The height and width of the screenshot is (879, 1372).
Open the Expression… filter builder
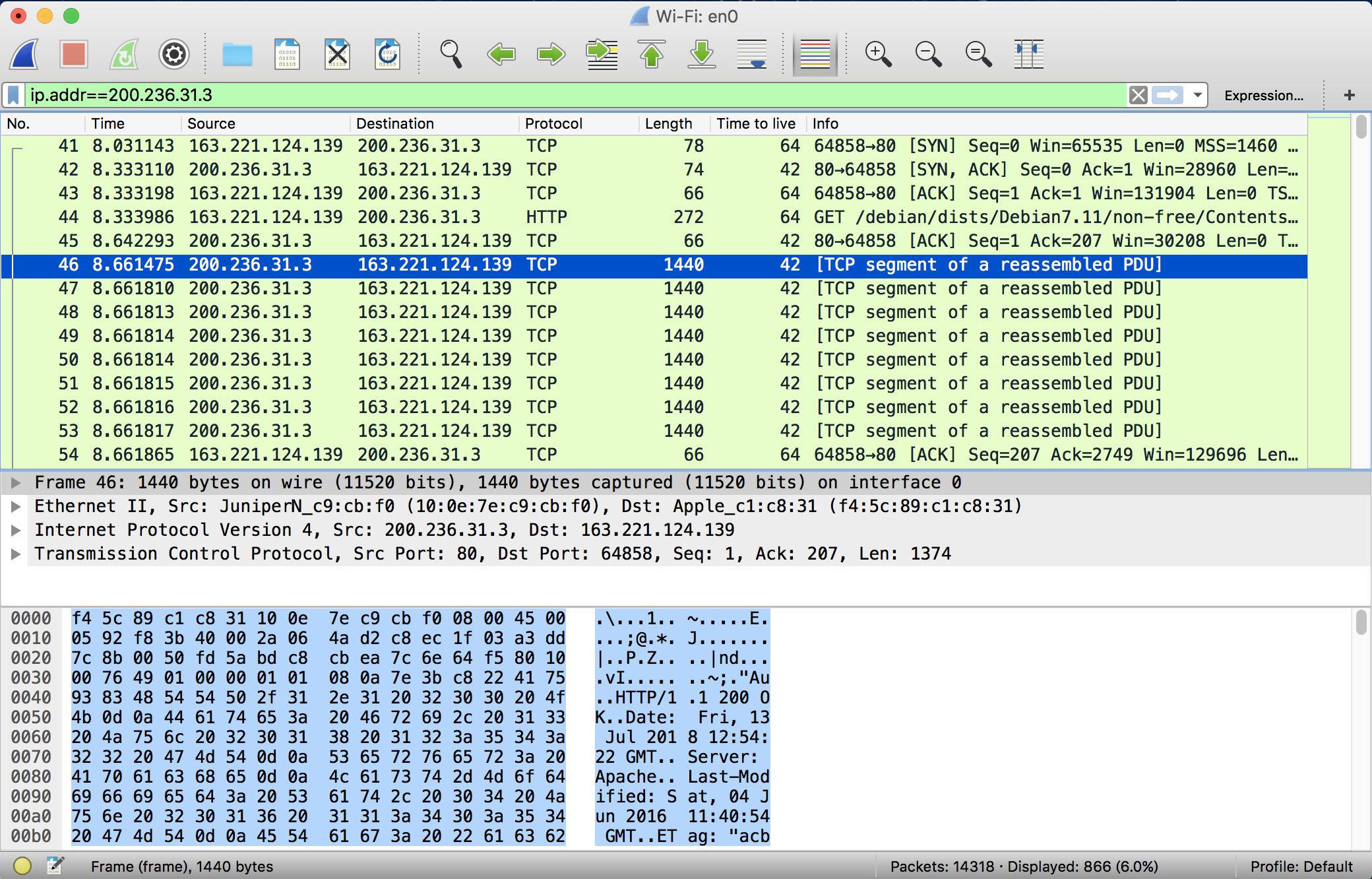(x=1264, y=95)
